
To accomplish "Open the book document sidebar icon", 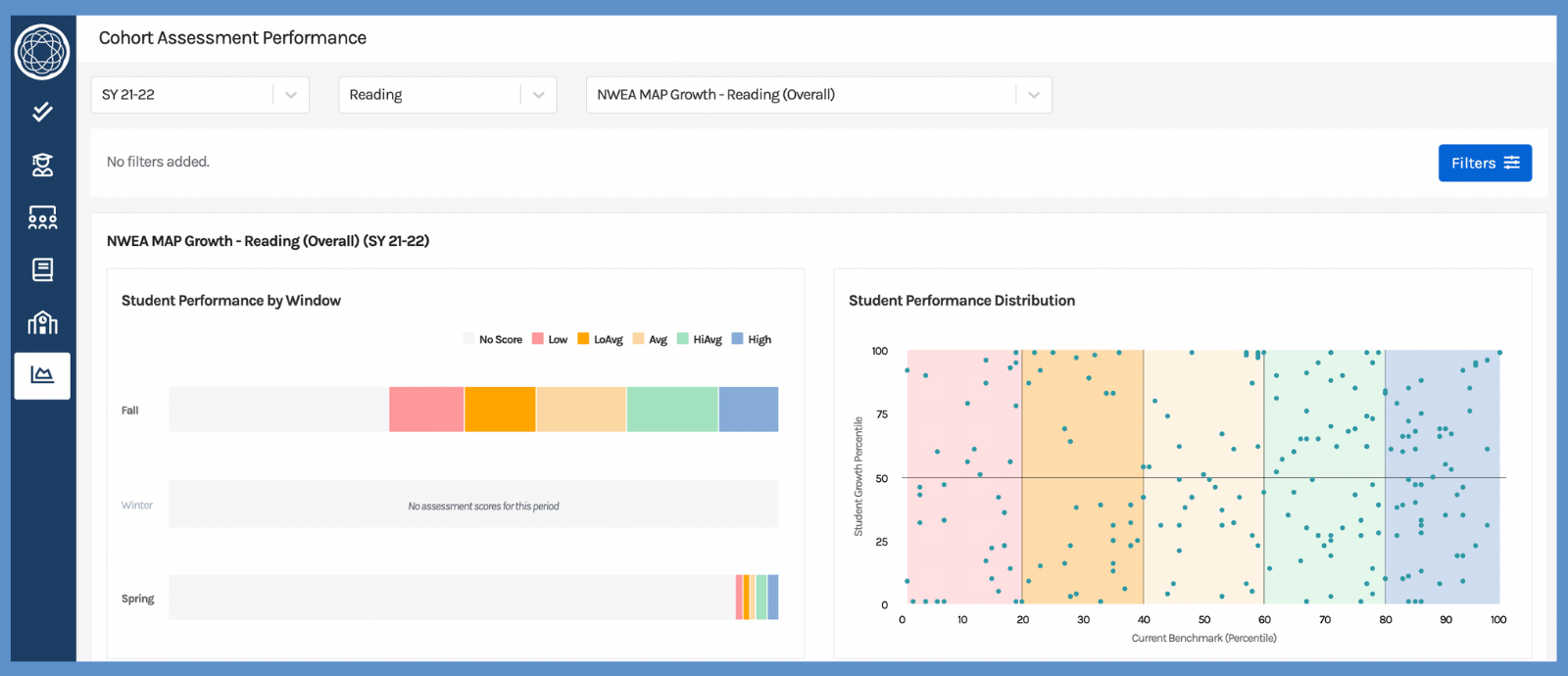I will [42, 269].
